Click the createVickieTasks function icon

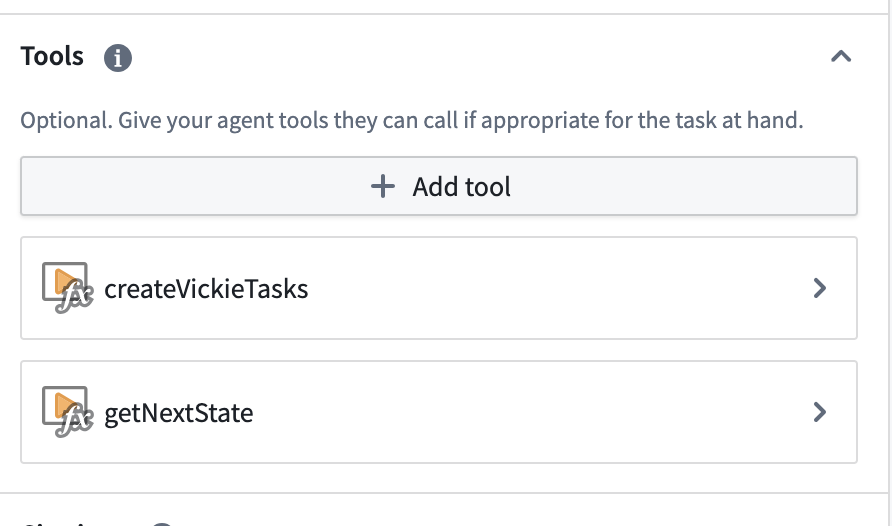coord(67,288)
